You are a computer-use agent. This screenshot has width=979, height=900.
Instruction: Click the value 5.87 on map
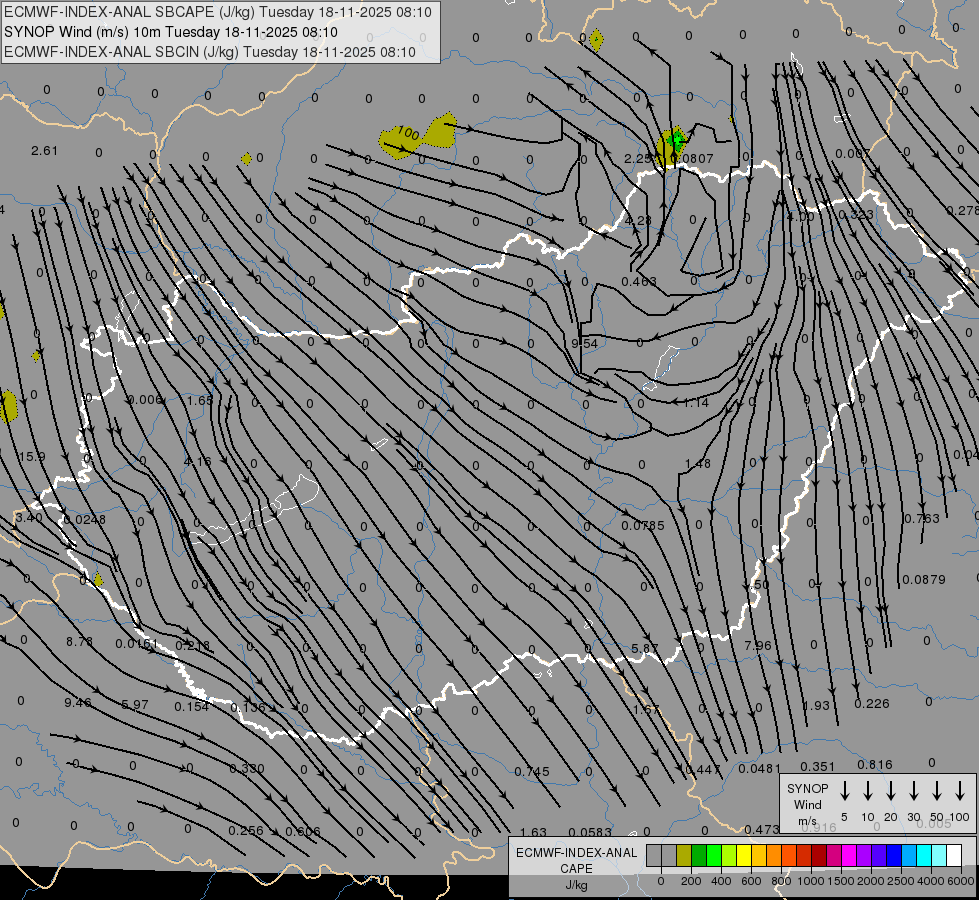tap(644, 648)
